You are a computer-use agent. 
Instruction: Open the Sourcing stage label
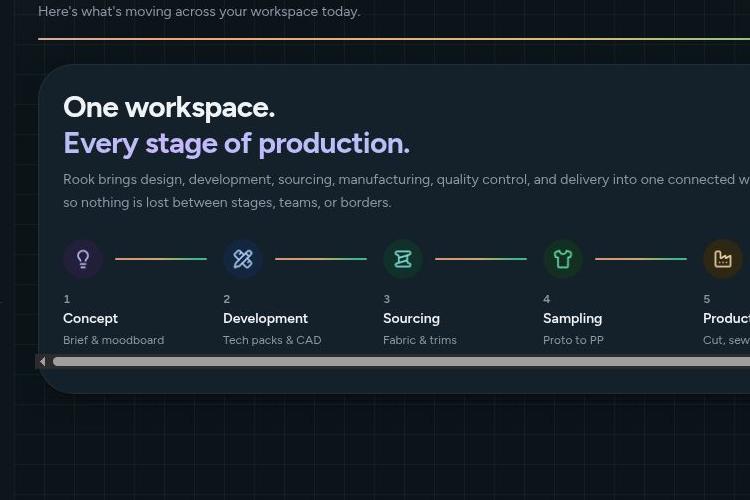tap(411, 319)
